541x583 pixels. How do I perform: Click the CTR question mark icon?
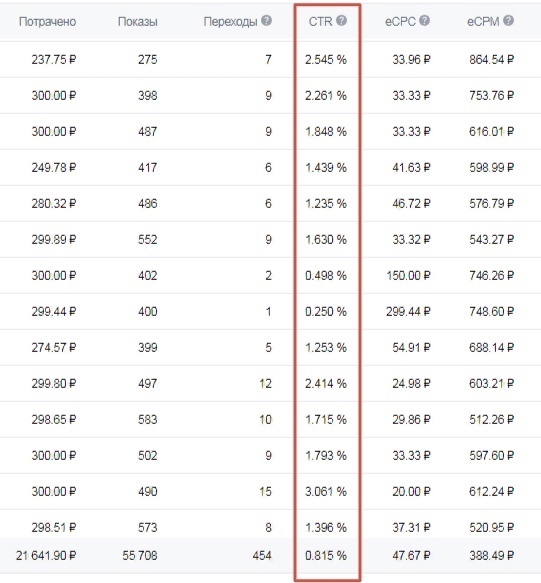341,21
